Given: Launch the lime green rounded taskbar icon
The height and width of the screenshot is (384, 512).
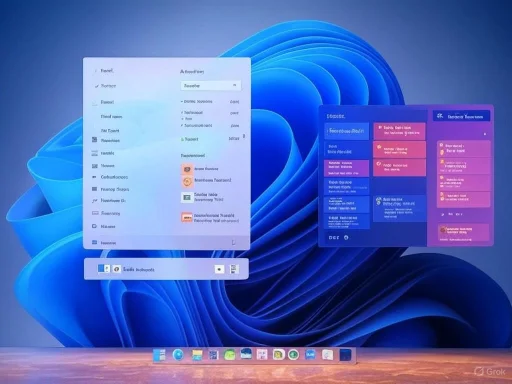Looking at the screenshot, I should point(229,355).
